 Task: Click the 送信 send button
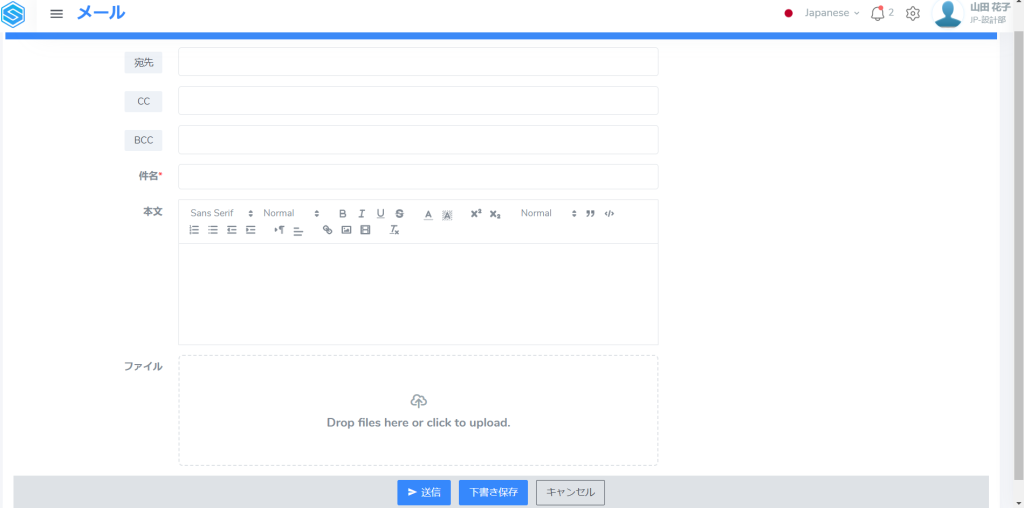[x=424, y=492]
